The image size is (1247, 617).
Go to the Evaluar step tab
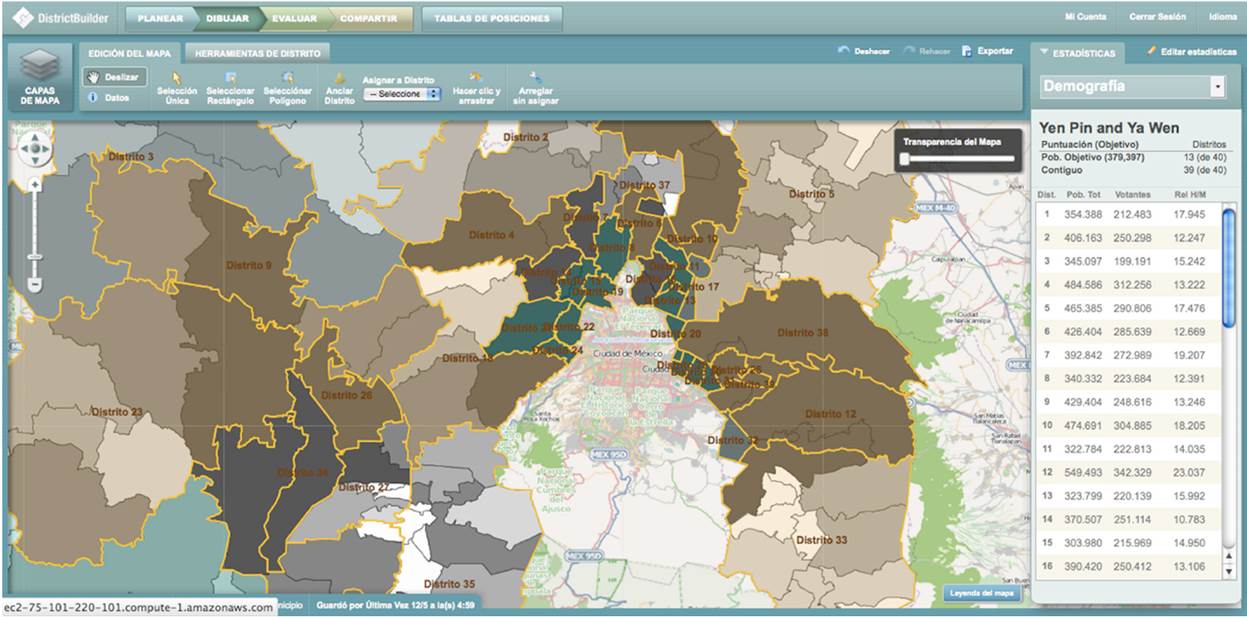pyautogui.click(x=294, y=18)
